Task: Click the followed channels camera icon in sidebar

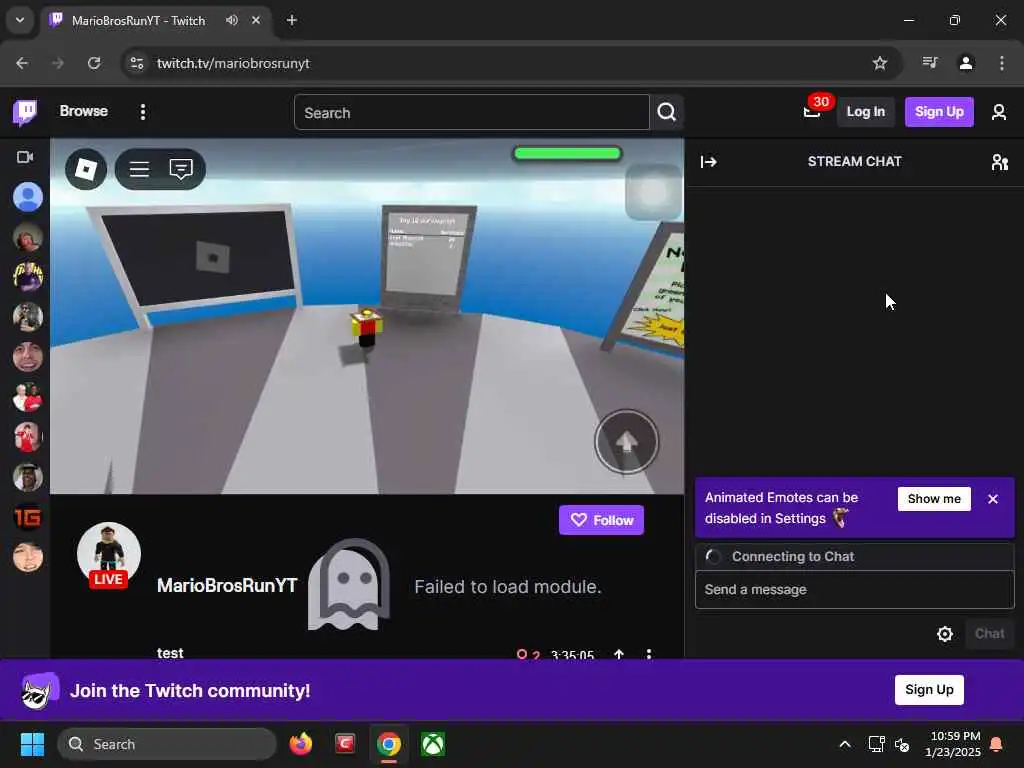Action: (25, 157)
